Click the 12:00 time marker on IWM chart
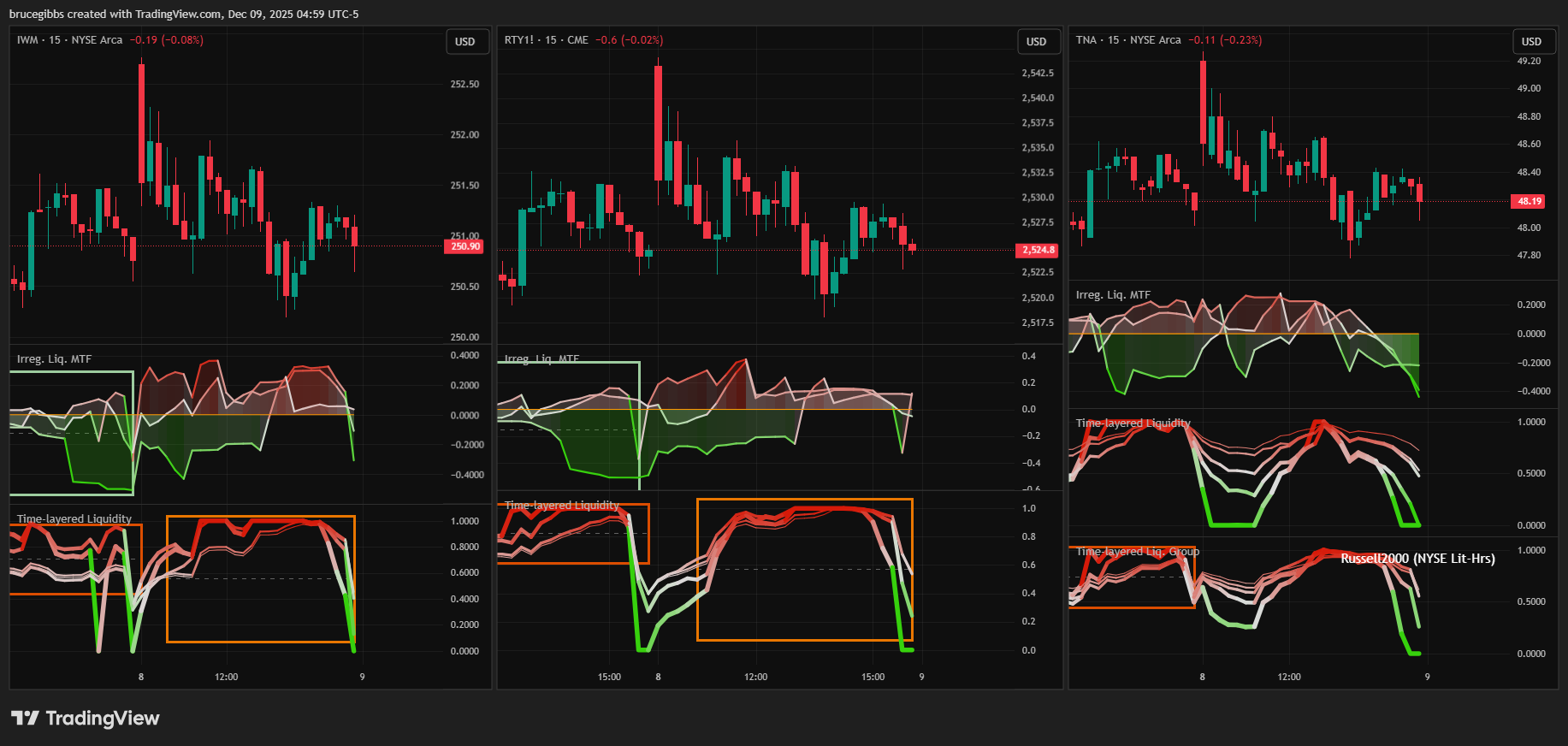 226,677
